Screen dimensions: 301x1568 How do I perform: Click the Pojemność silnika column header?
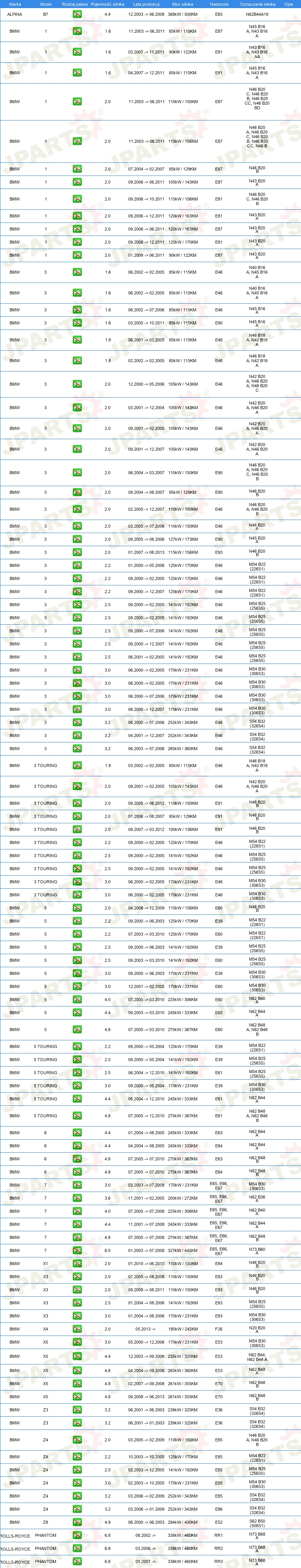[108, 3]
